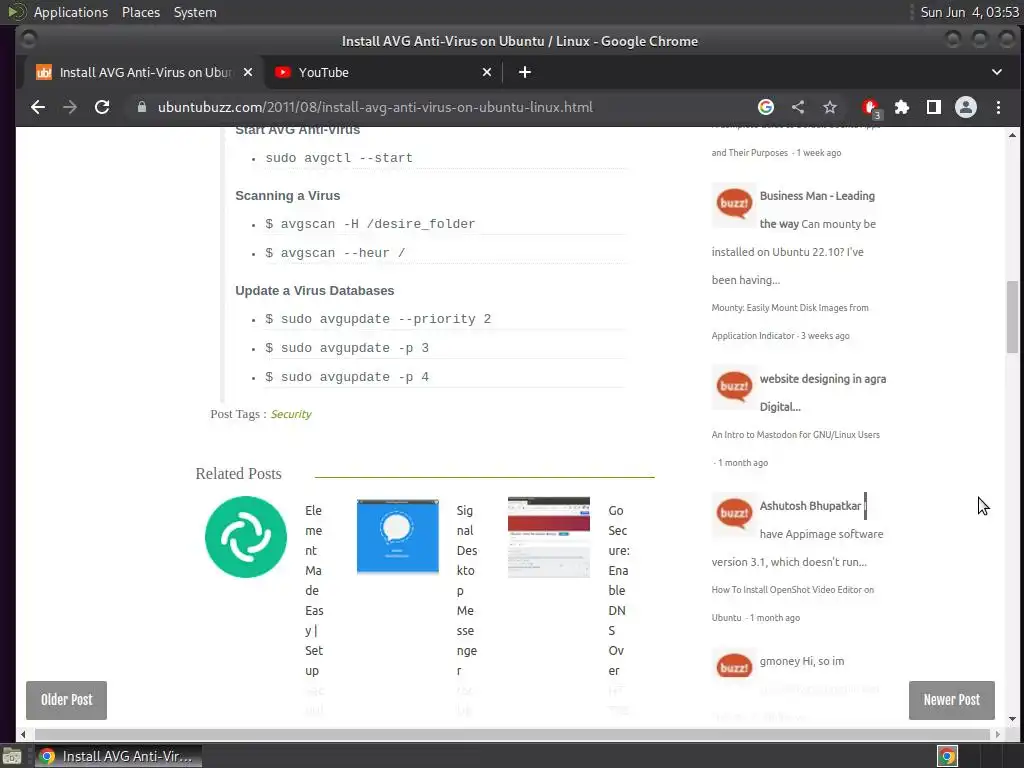Viewport: 1024px width, 768px height.
Task: Open the System menu
Action: point(195,12)
